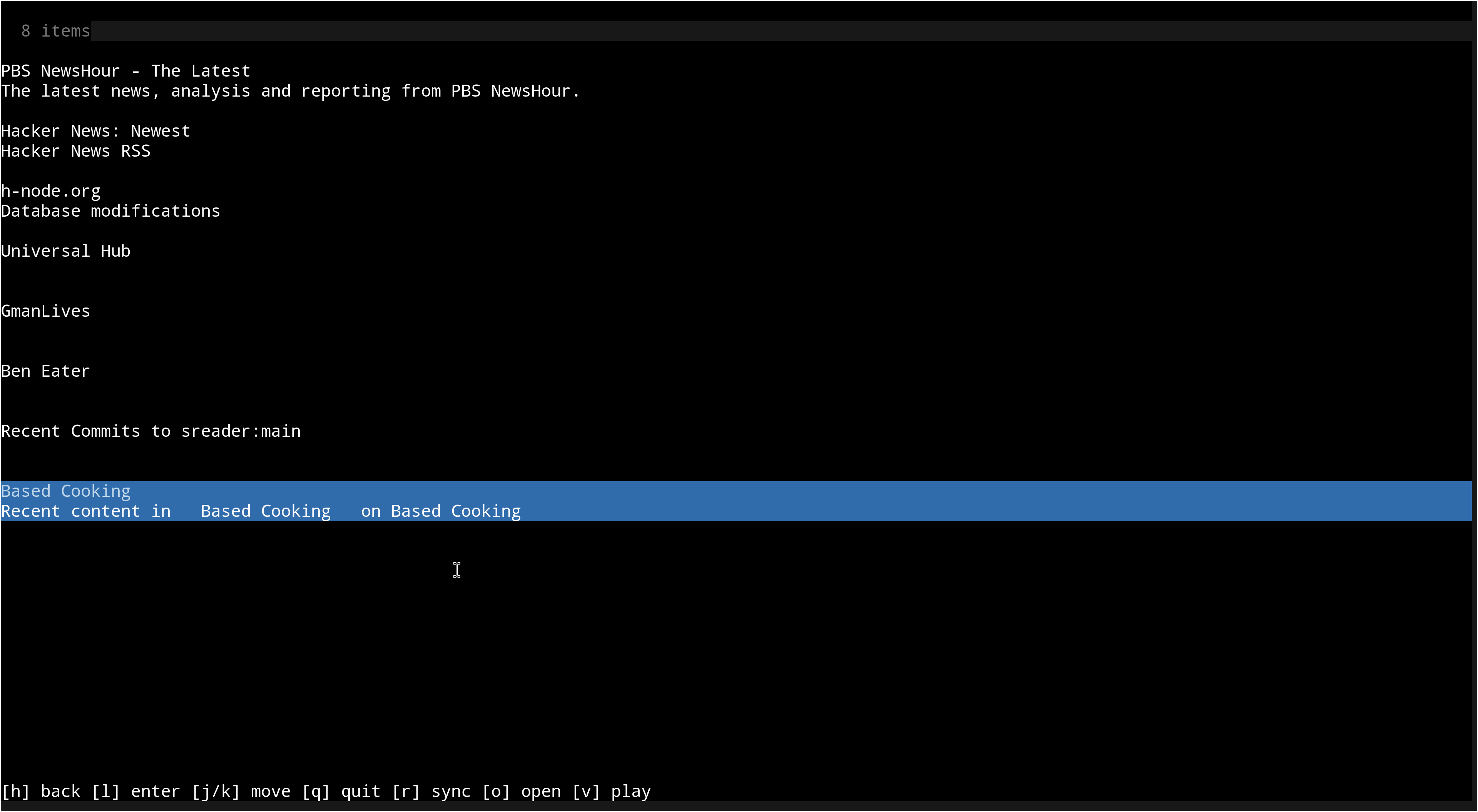This screenshot has width=1478, height=812.
Task: Click the [q] quit shortcut hint
Action: [x=341, y=791]
